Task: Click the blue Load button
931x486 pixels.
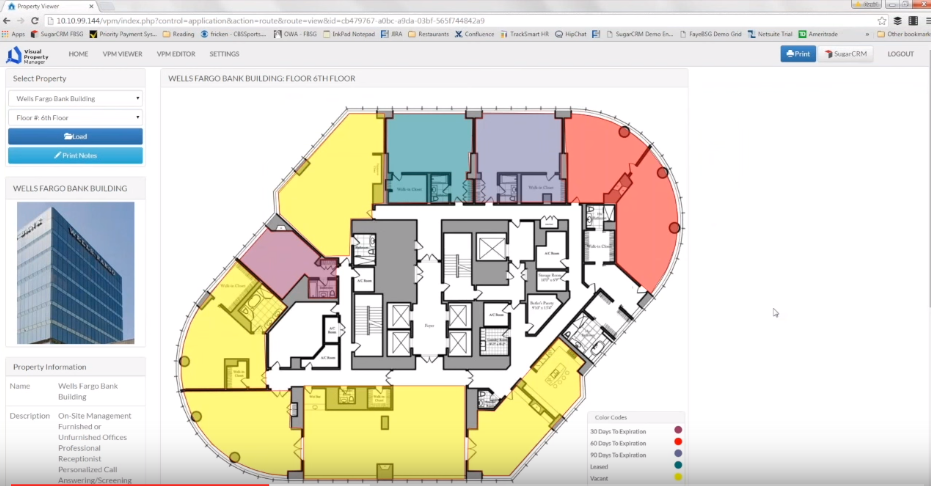Action: click(75, 136)
